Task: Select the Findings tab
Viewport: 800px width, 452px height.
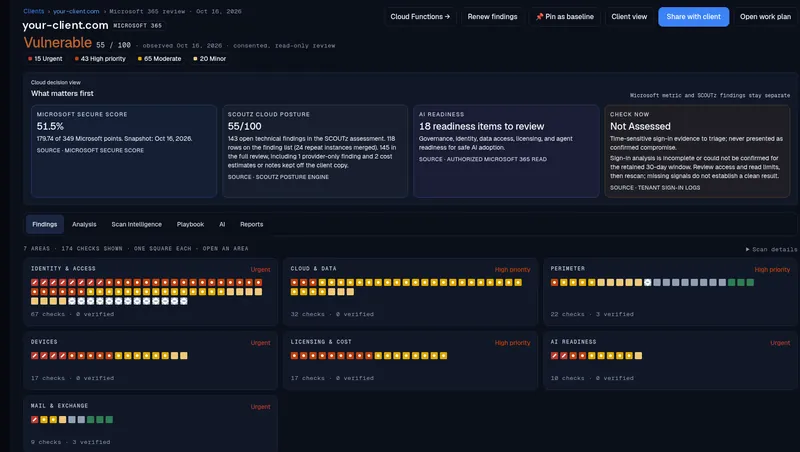Action: click(x=45, y=224)
